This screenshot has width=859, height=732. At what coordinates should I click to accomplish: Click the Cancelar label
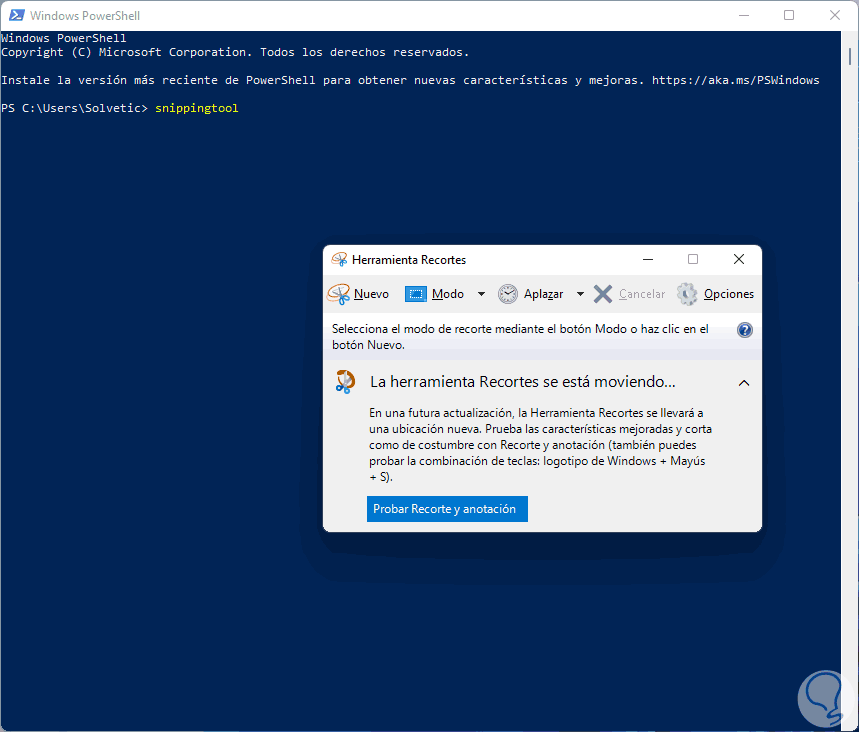(642, 294)
